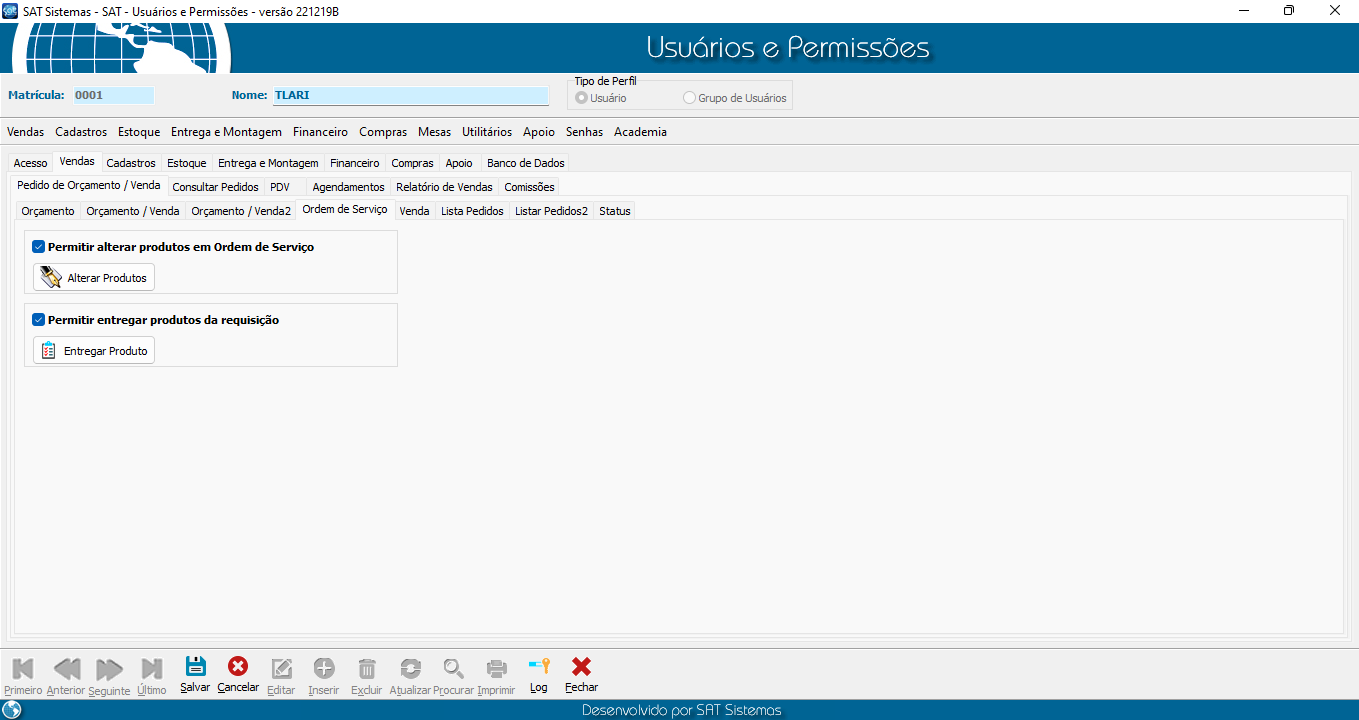Viewport: 1359px width, 720px height.
Task: Click the Editar pencil icon
Action: 282,669
